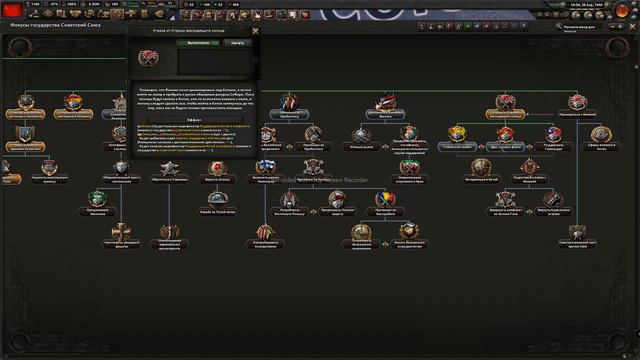Viewport: 640px width, 360px height.
Task: Select the Middle East diplomacy focus with the red dragon emblem
Action: (385, 106)
